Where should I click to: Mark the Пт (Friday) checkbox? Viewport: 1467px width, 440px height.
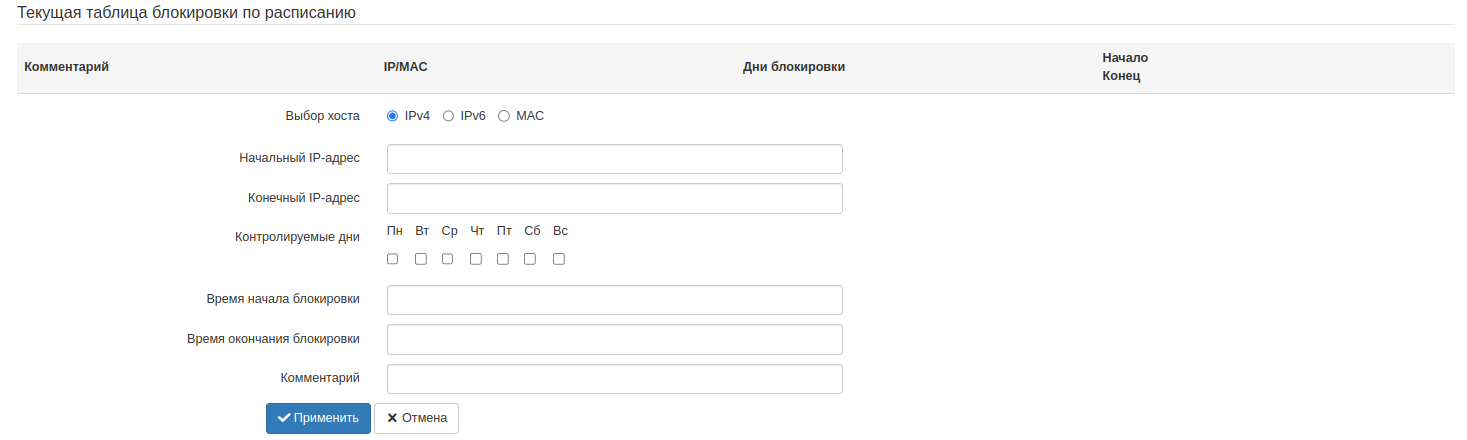(503, 259)
